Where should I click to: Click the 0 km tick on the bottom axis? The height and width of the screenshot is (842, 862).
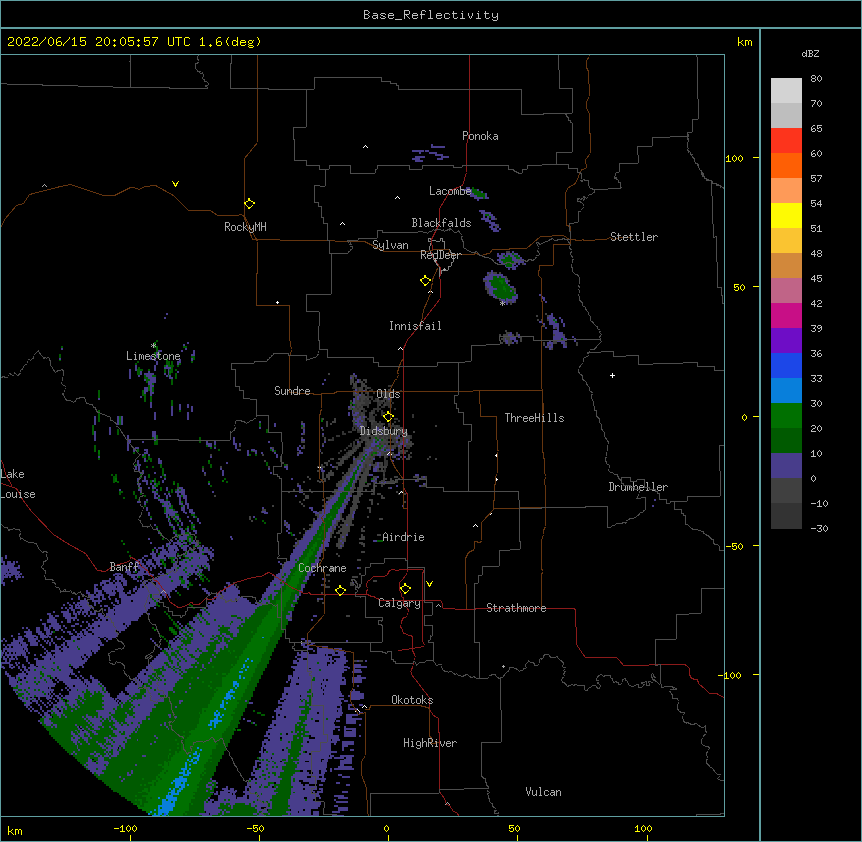(386, 828)
